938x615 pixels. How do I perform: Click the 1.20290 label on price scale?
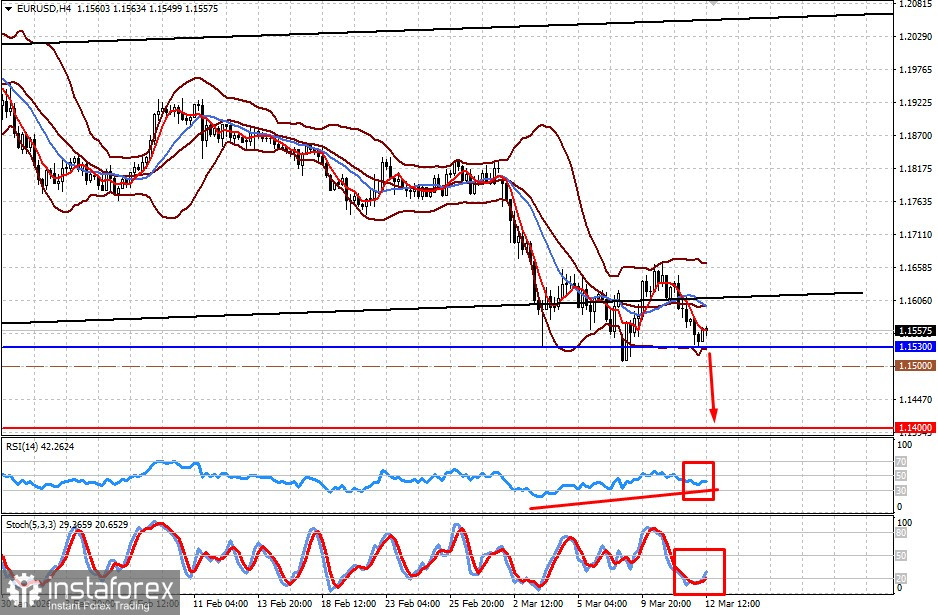point(915,36)
